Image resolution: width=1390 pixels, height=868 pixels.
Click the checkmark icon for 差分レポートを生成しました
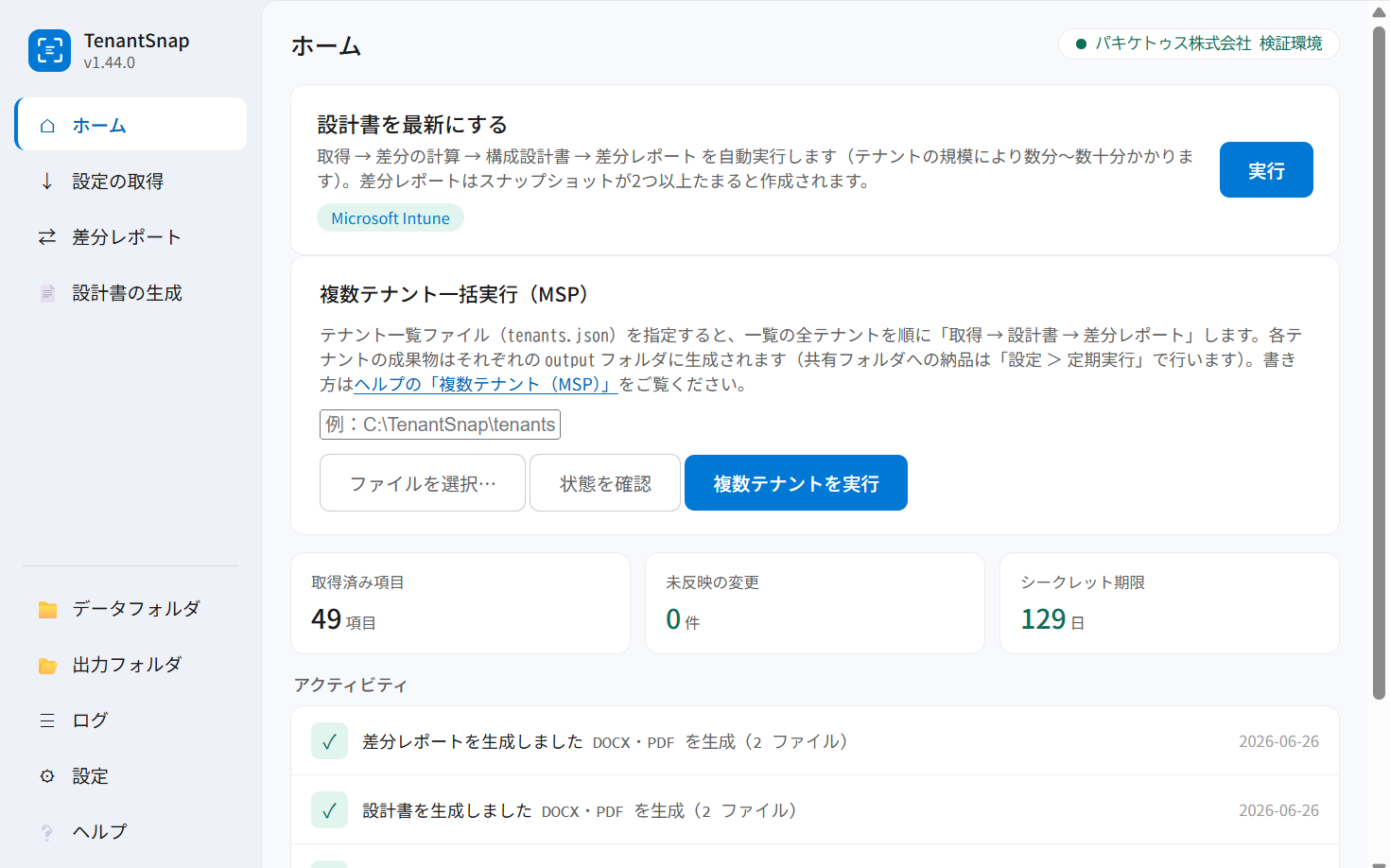[329, 741]
